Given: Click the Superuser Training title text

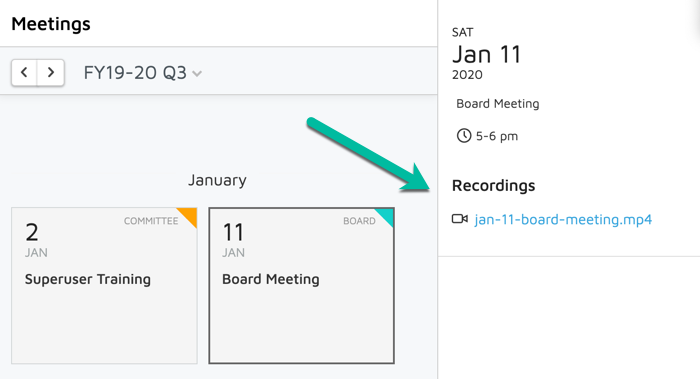Looking at the screenshot, I should coord(88,279).
